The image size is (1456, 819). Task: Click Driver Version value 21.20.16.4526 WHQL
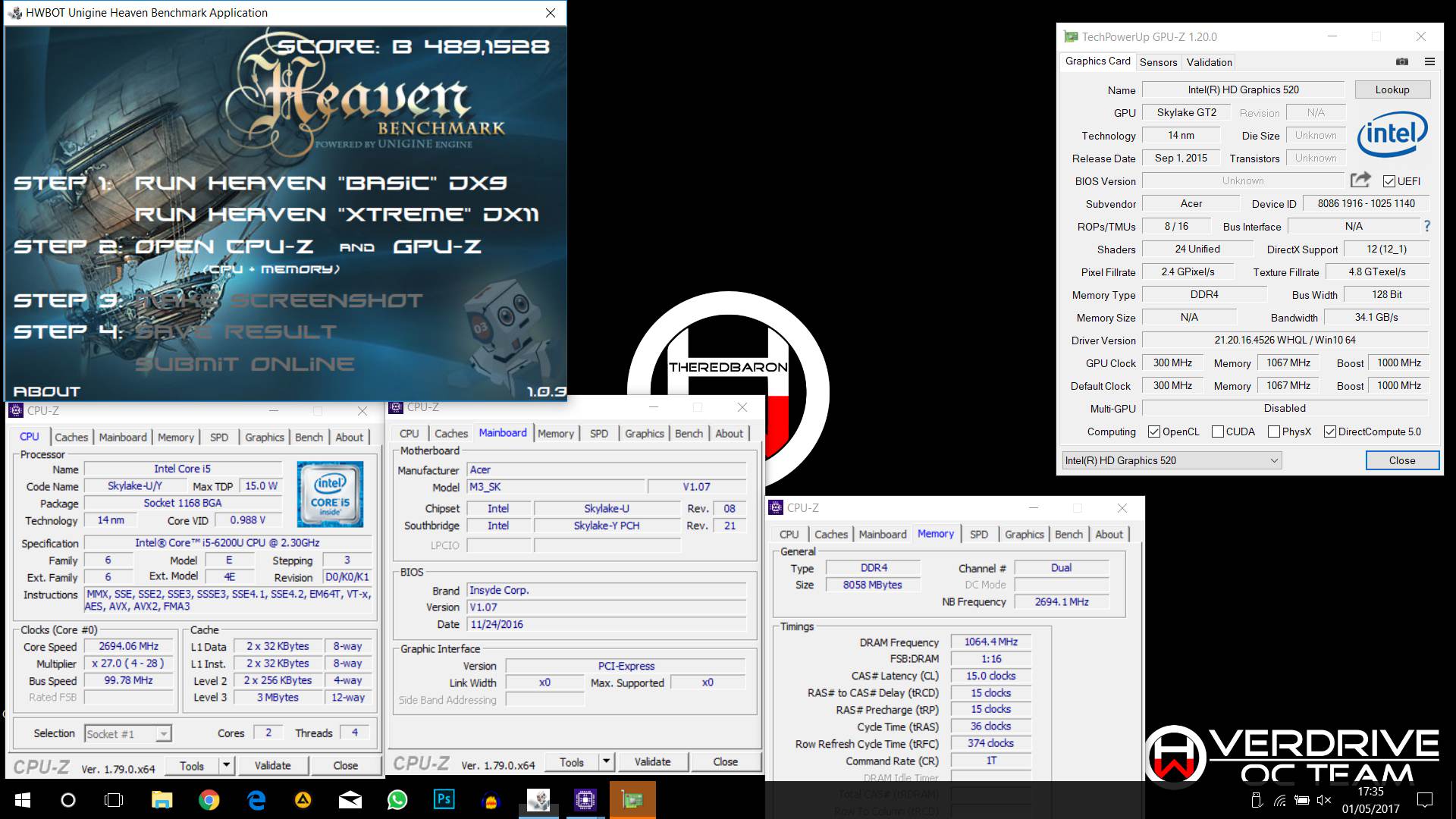[1285, 340]
